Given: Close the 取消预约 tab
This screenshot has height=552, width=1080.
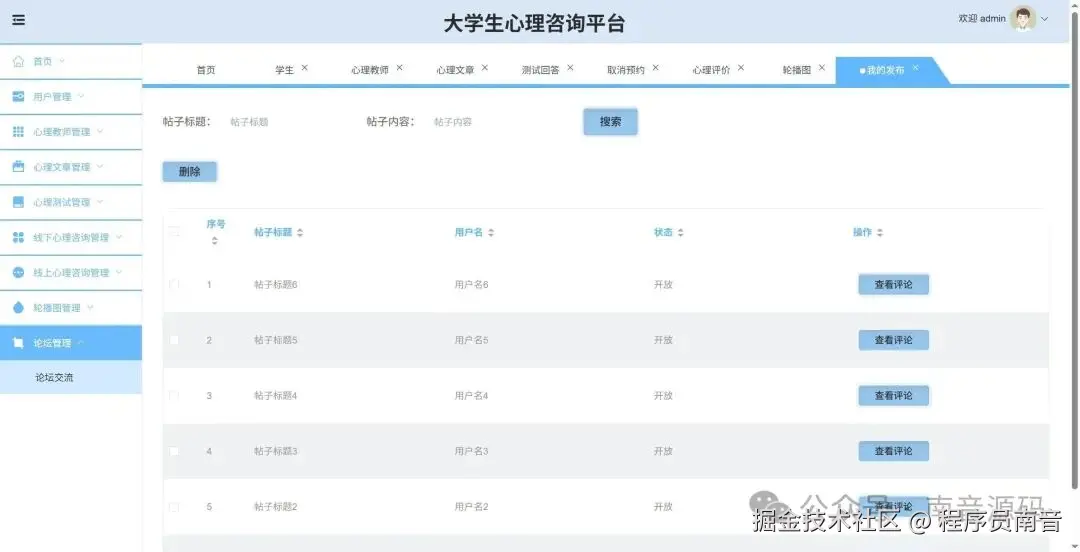Looking at the screenshot, I should tap(656, 68).
